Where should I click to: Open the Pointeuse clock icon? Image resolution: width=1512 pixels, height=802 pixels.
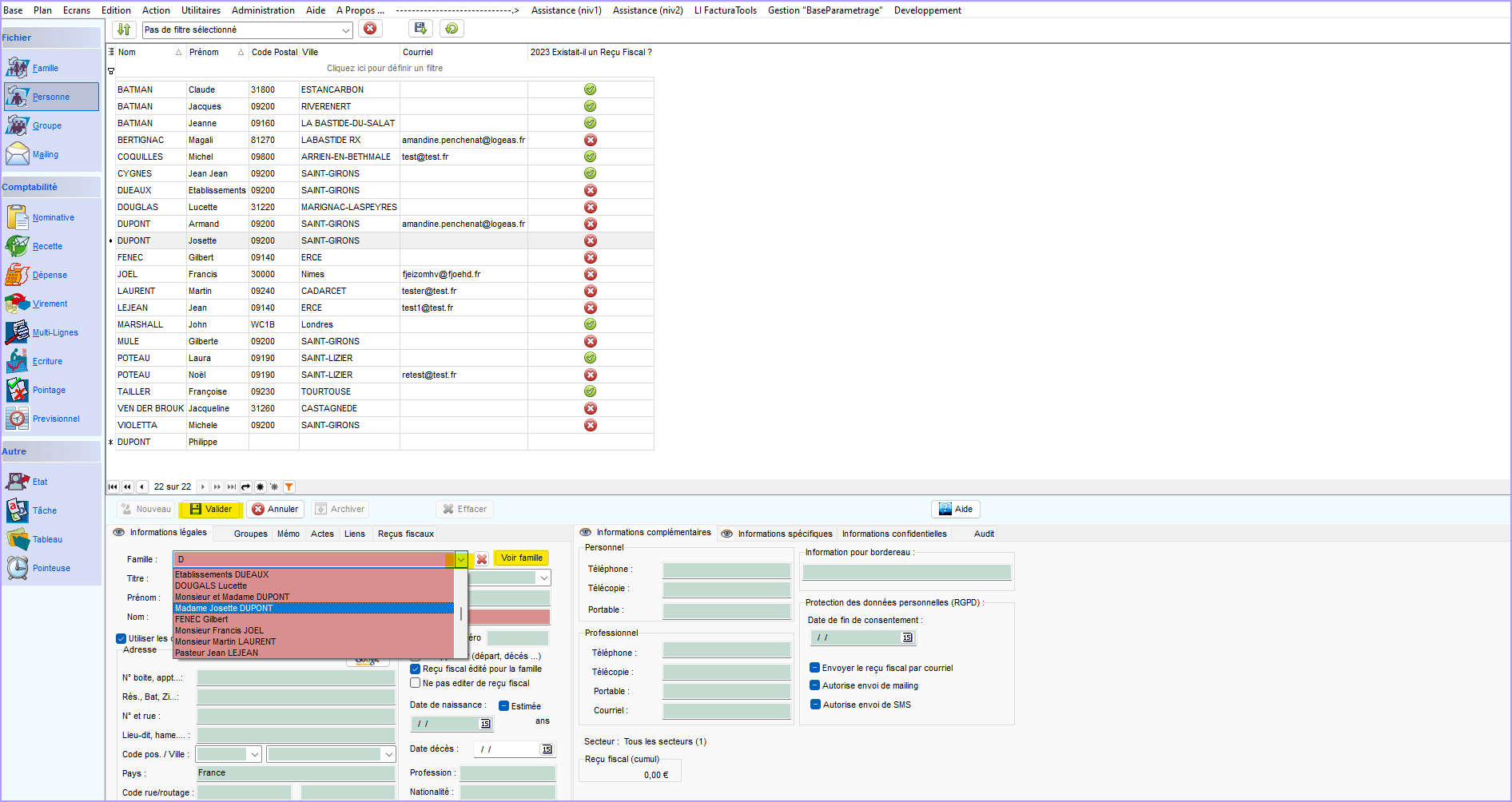pos(18,568)
